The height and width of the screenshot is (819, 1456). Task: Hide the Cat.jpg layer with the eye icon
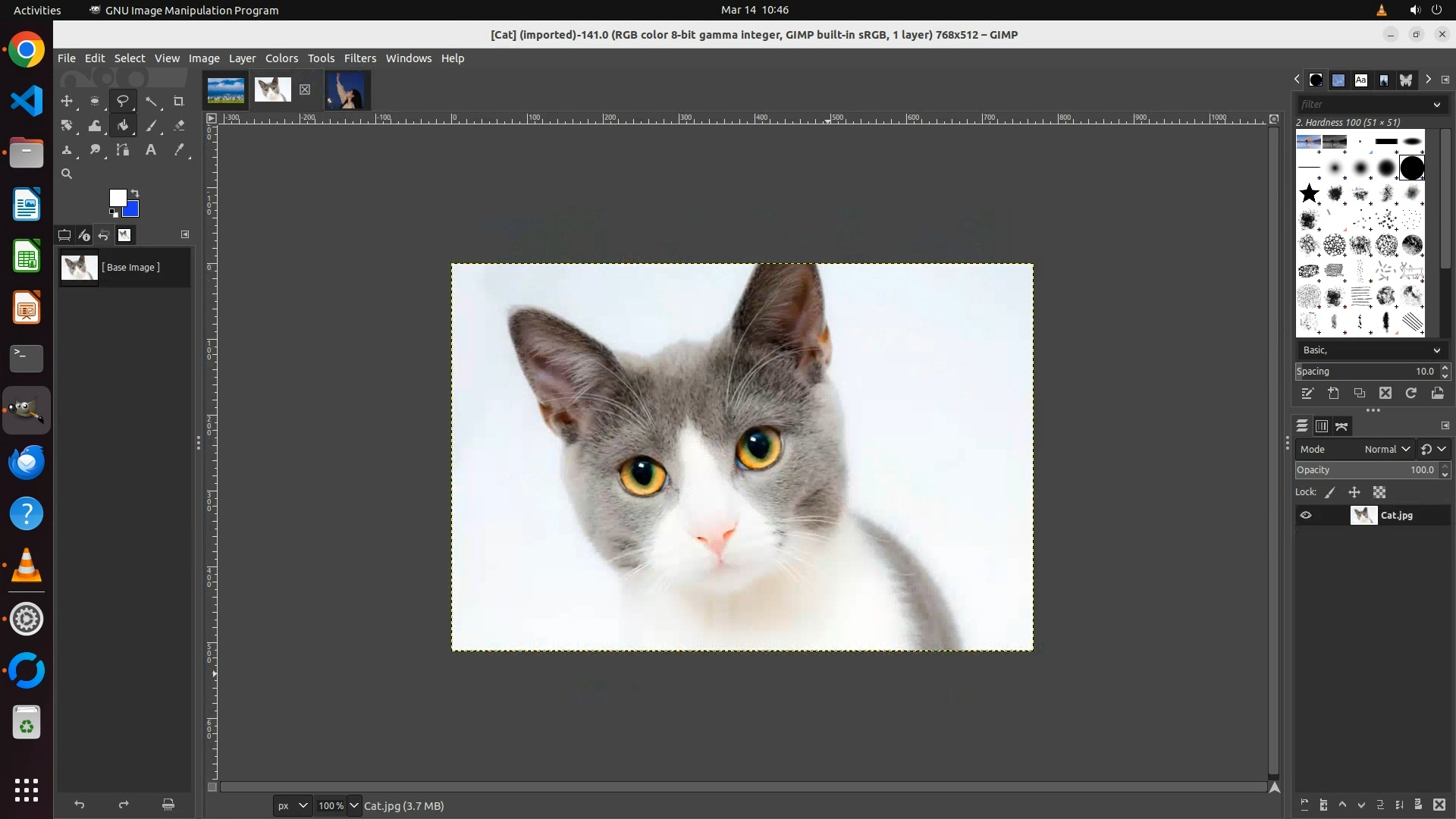pyautogui.click(x=1306, y=515)
